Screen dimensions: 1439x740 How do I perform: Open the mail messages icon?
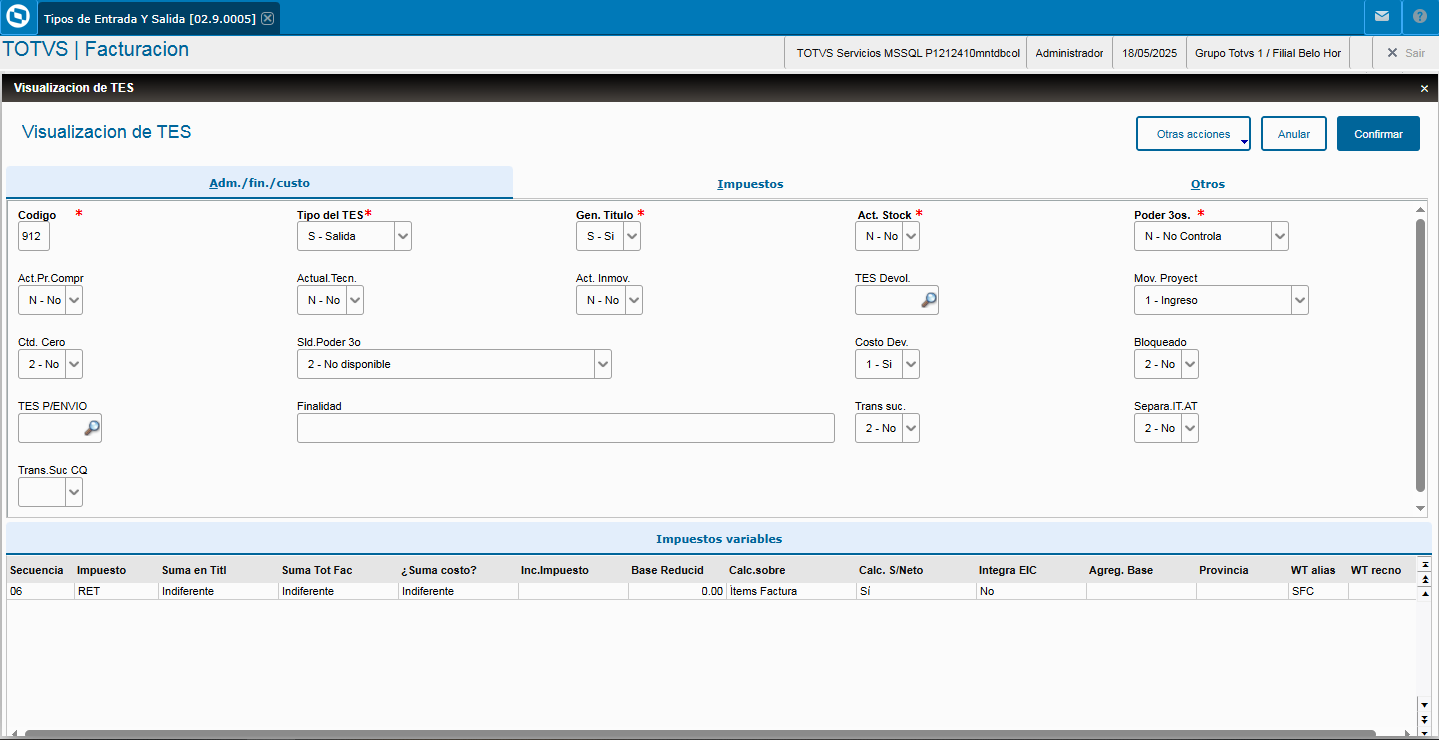pos(1381,17)
